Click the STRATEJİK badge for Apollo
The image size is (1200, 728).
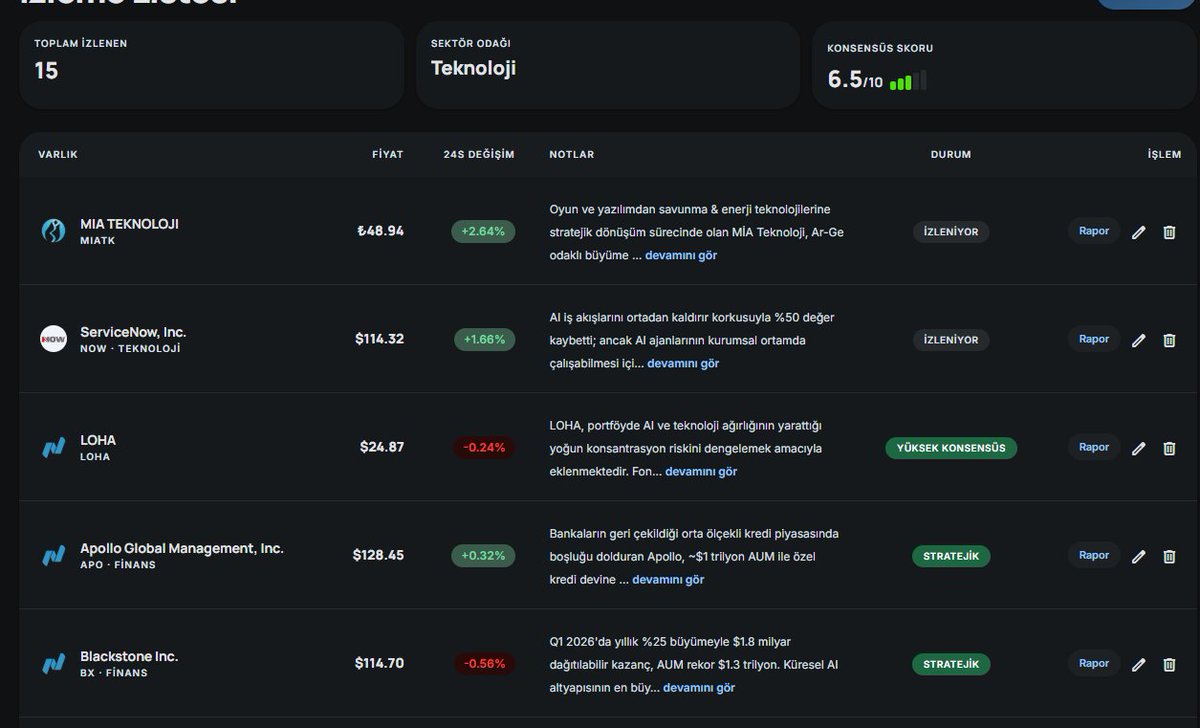click(x=951, y=556)
